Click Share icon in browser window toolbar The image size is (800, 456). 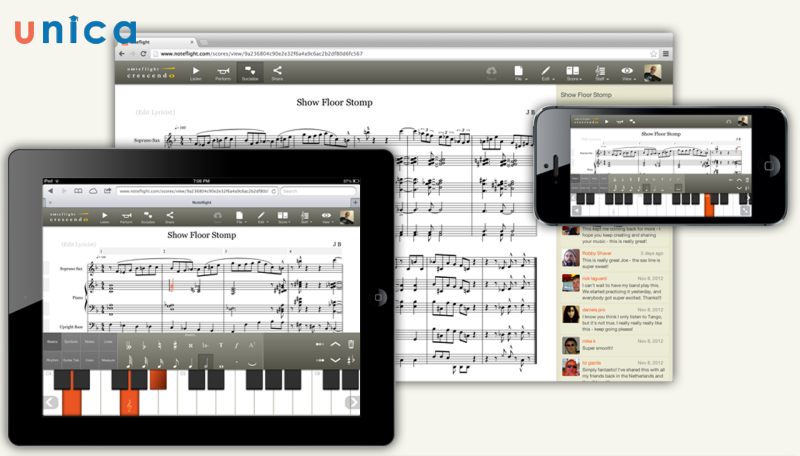pos(277,73)
